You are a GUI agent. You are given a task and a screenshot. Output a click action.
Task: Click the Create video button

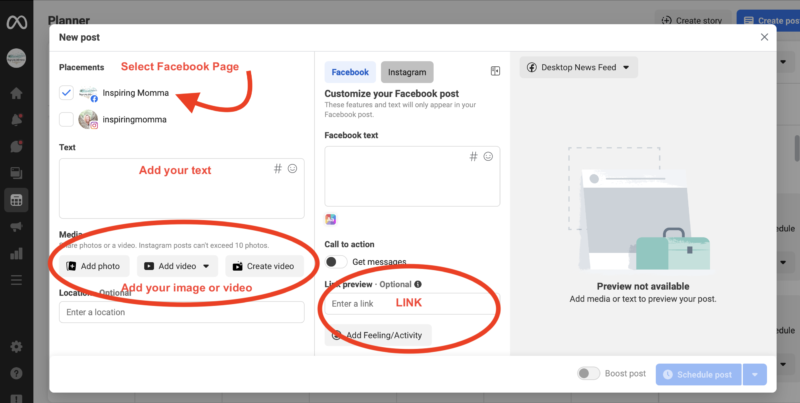pos(264,266)
